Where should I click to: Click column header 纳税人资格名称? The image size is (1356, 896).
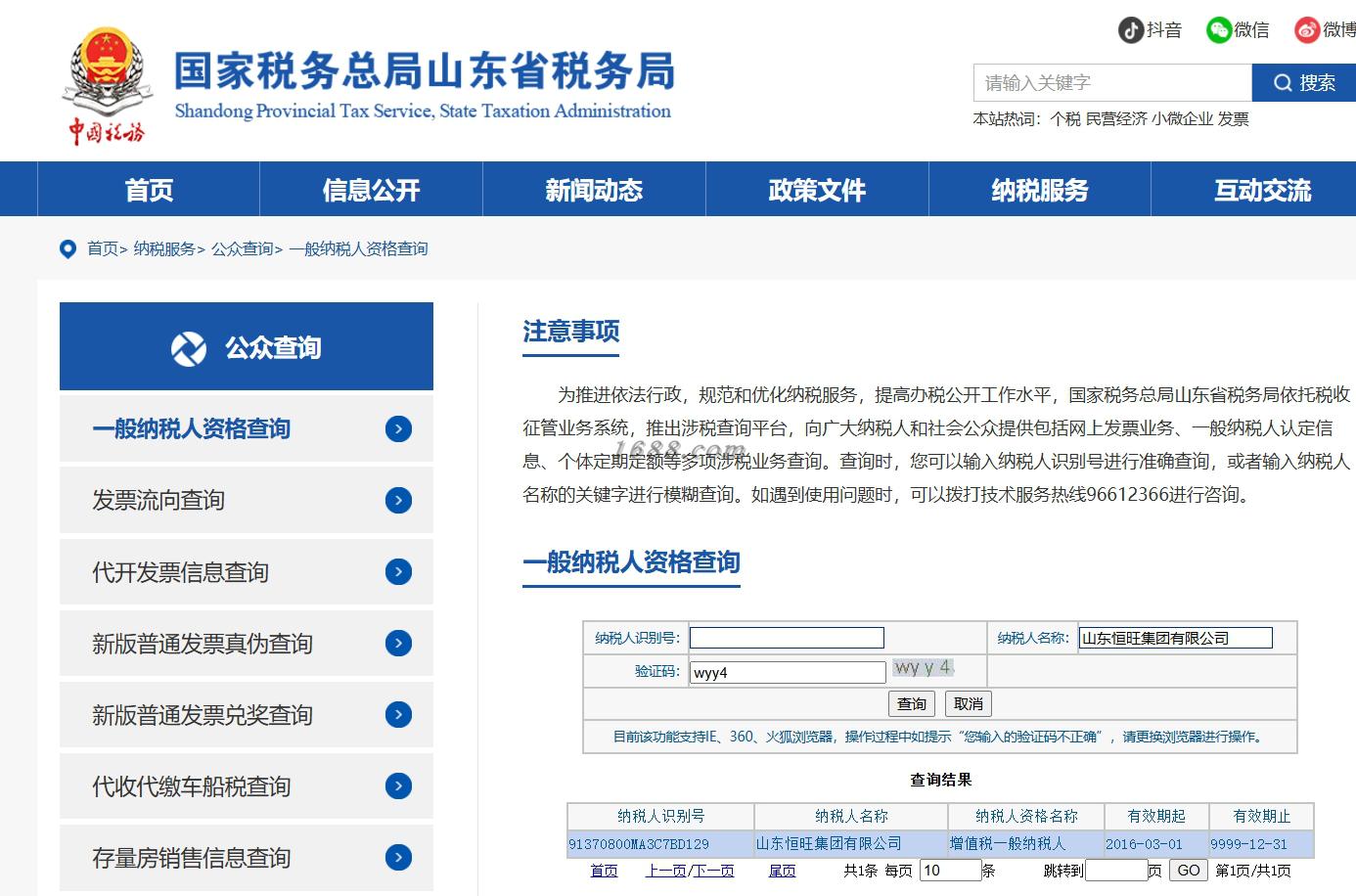coord(1026,816)
